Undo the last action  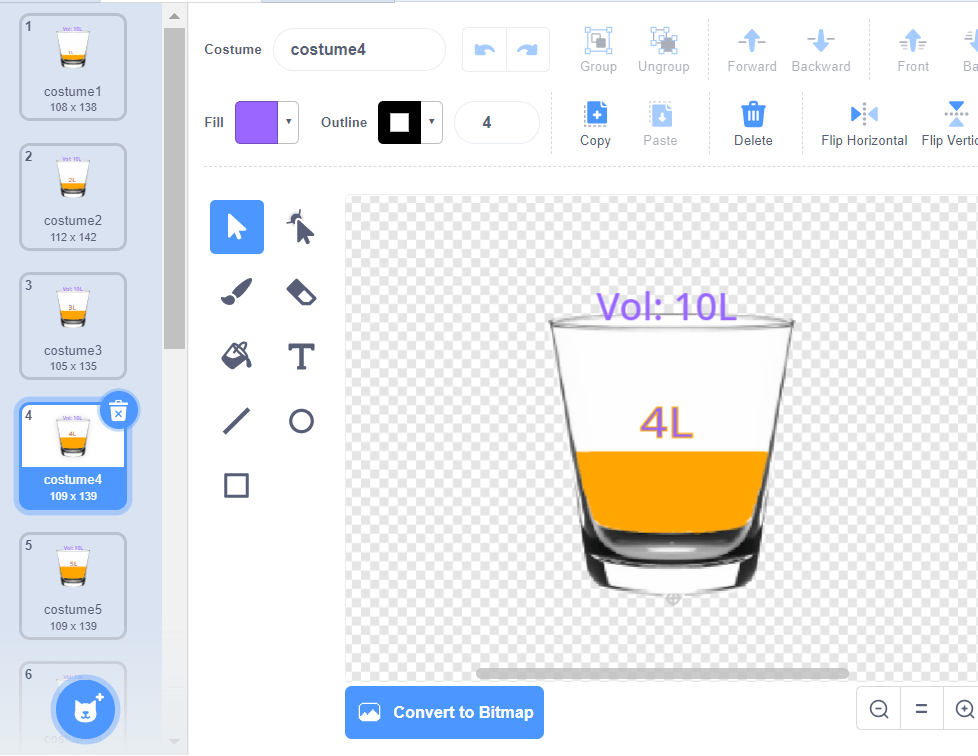point(485,50)
